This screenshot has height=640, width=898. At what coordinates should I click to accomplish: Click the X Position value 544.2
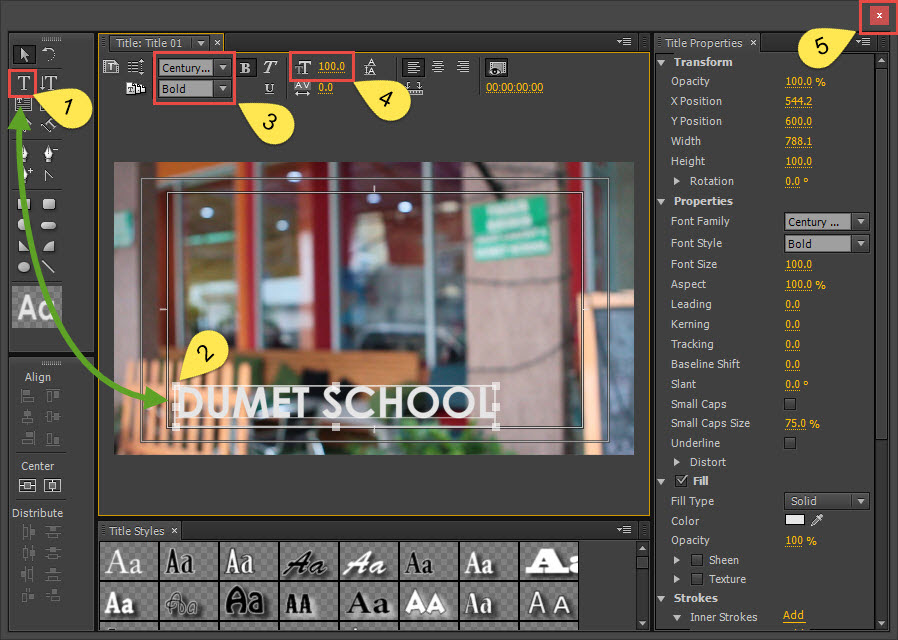tap(798, 101)
